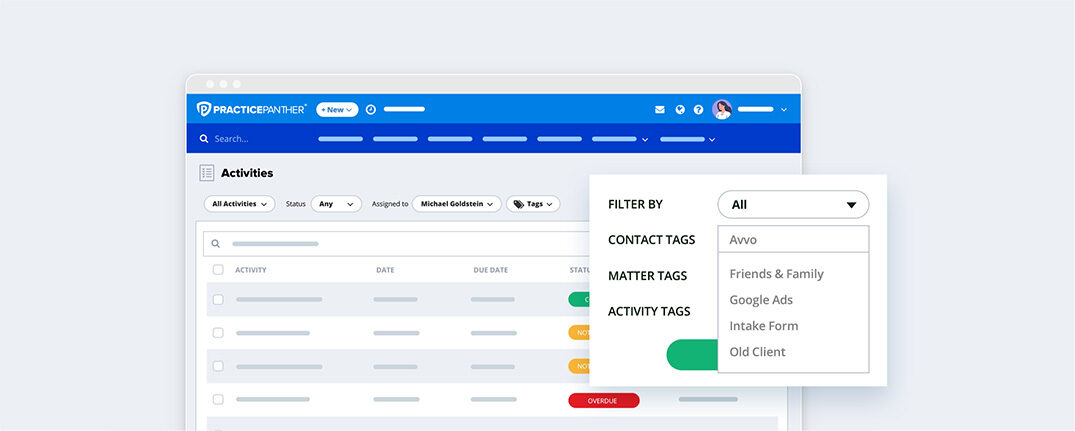Click the PracticePanther logo

tap(251, 109)
